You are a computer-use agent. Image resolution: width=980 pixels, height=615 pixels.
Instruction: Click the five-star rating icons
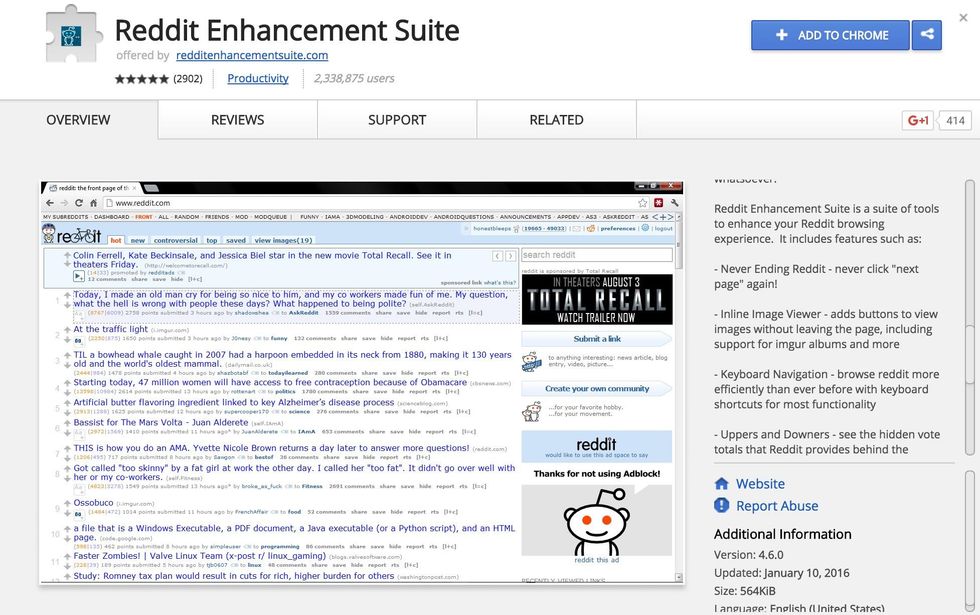coord(142,79)
